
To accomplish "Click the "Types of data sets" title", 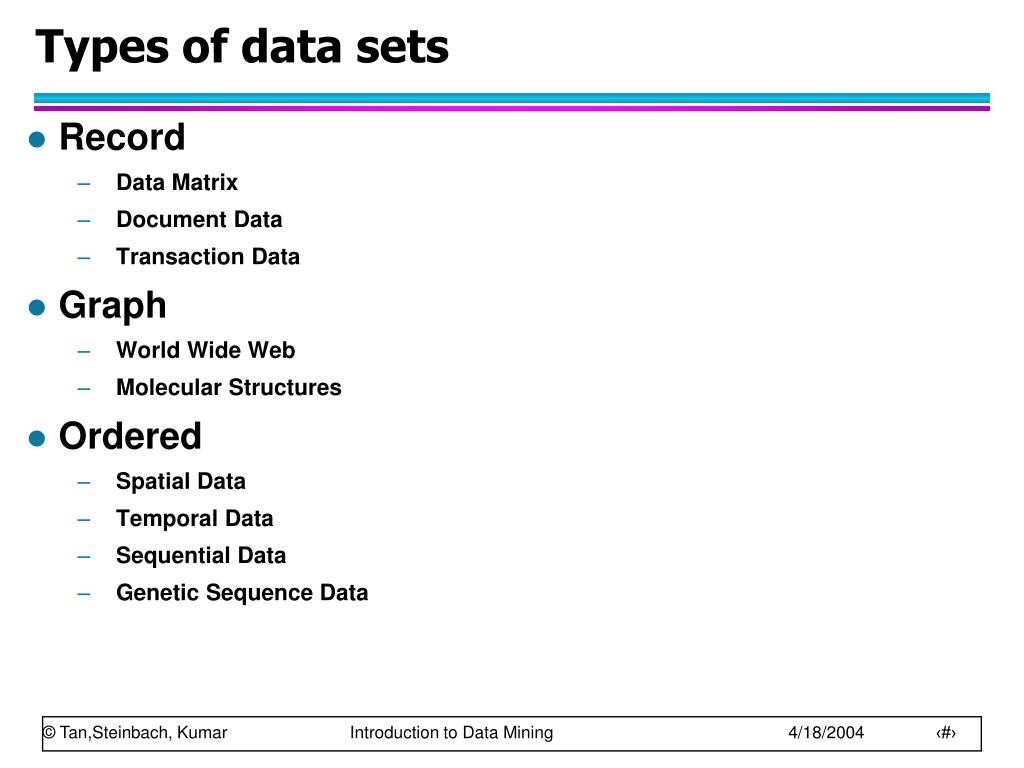I will click(x=242, y=47).
